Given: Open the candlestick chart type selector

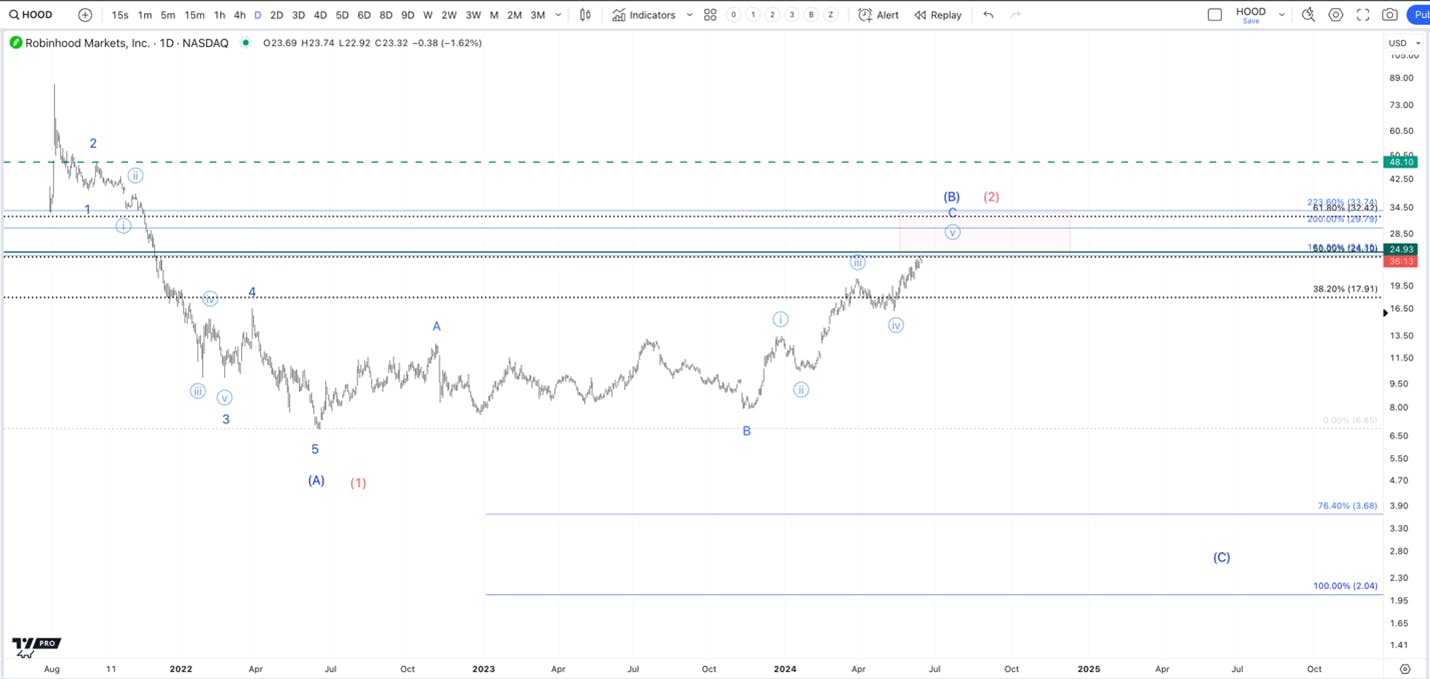Looking at the screenshot, I should 585,15.
